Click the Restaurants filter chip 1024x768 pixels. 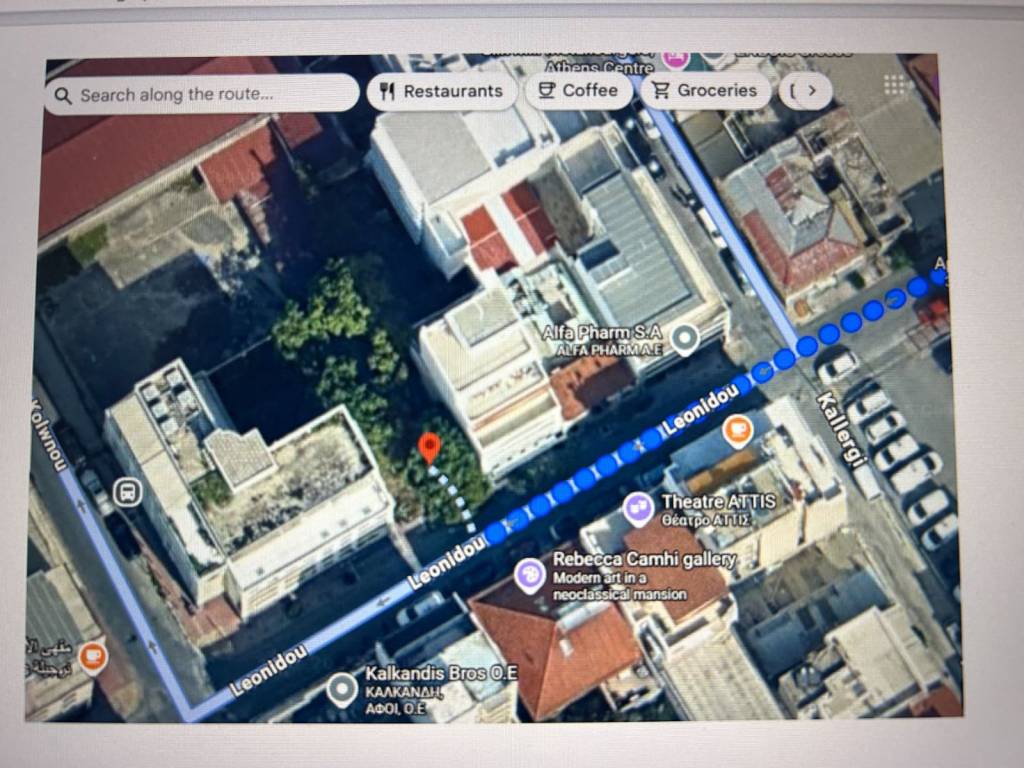(x=441, y=91)
